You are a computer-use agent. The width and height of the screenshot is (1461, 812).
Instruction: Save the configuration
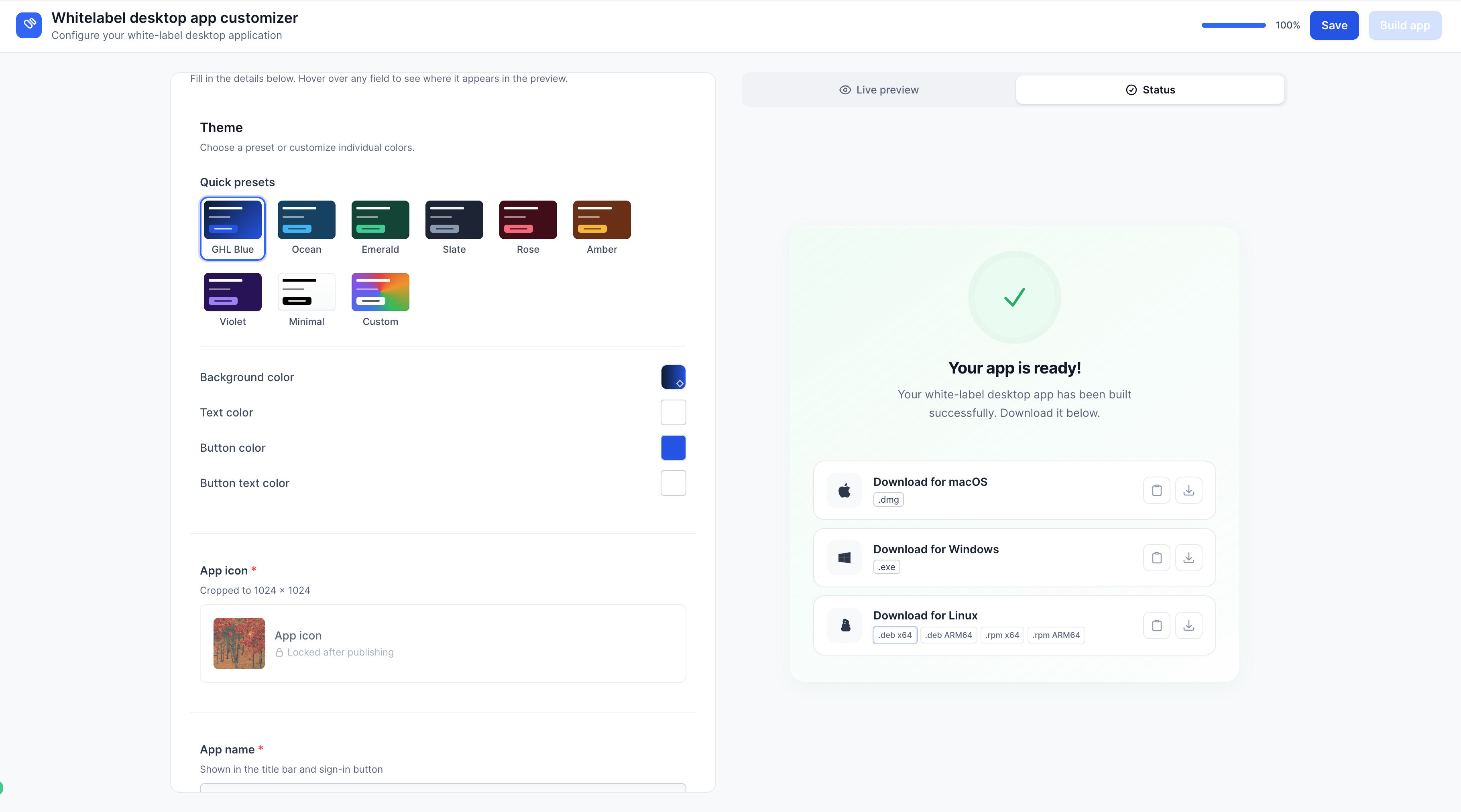[1334, 26]
